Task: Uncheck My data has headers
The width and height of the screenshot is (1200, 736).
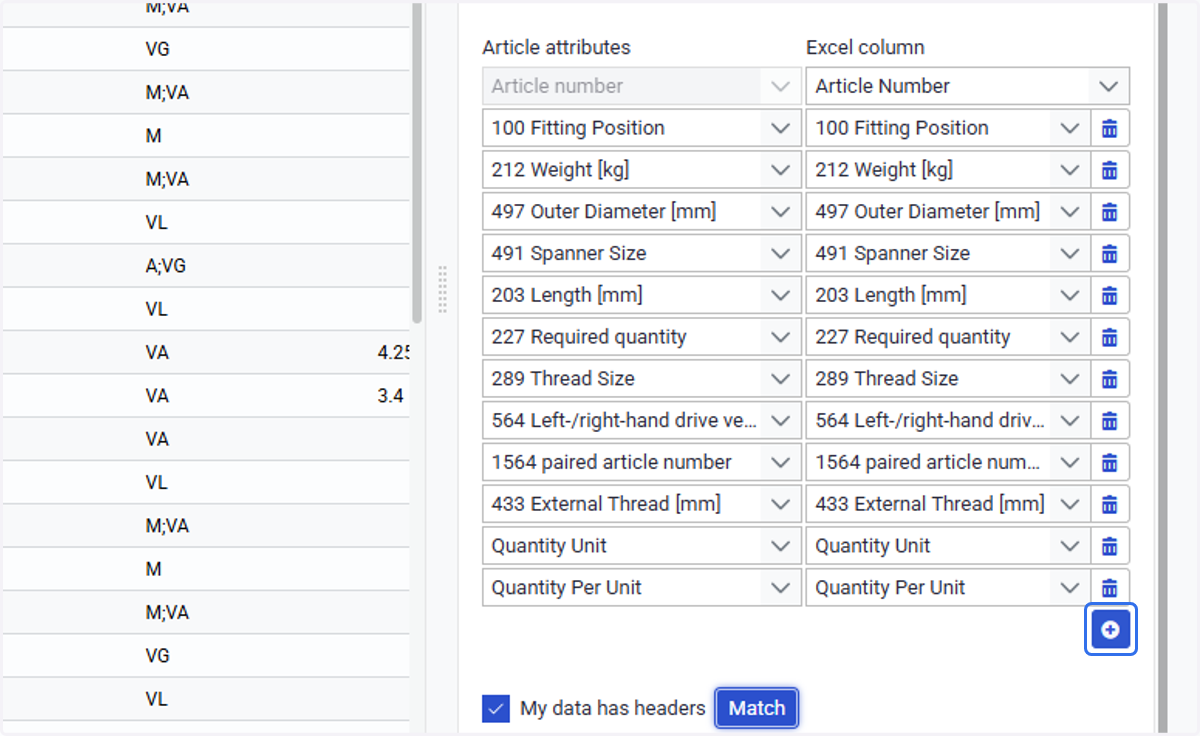Action: click(496, 709)
